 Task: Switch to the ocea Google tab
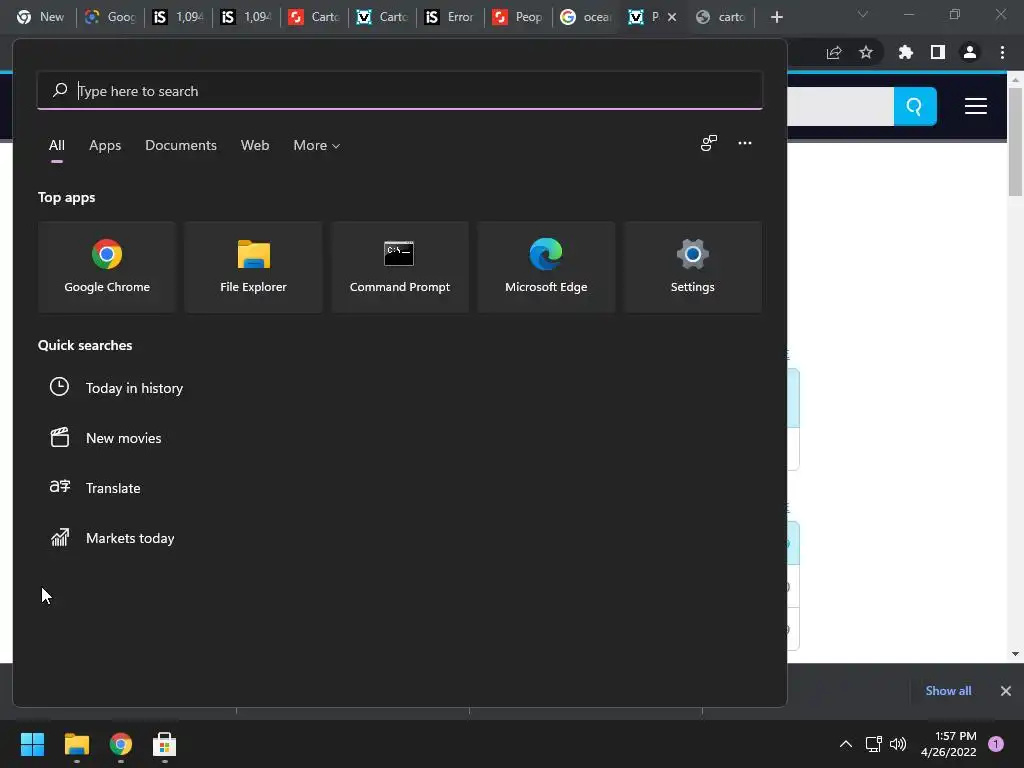pyautogui.click(x=585, y=17)
